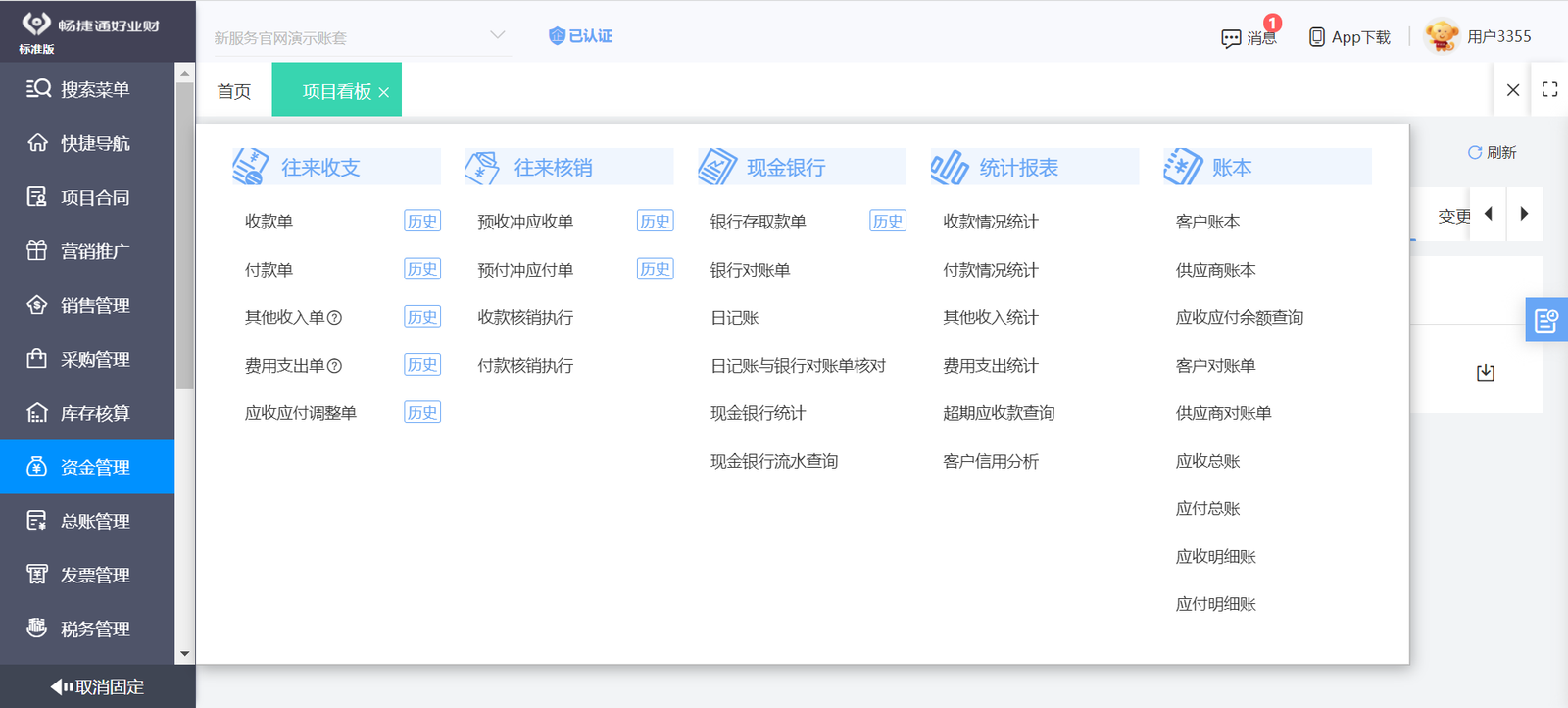Select 总账管理 ledger icon
1568x708 pixels.
point(37,521)
